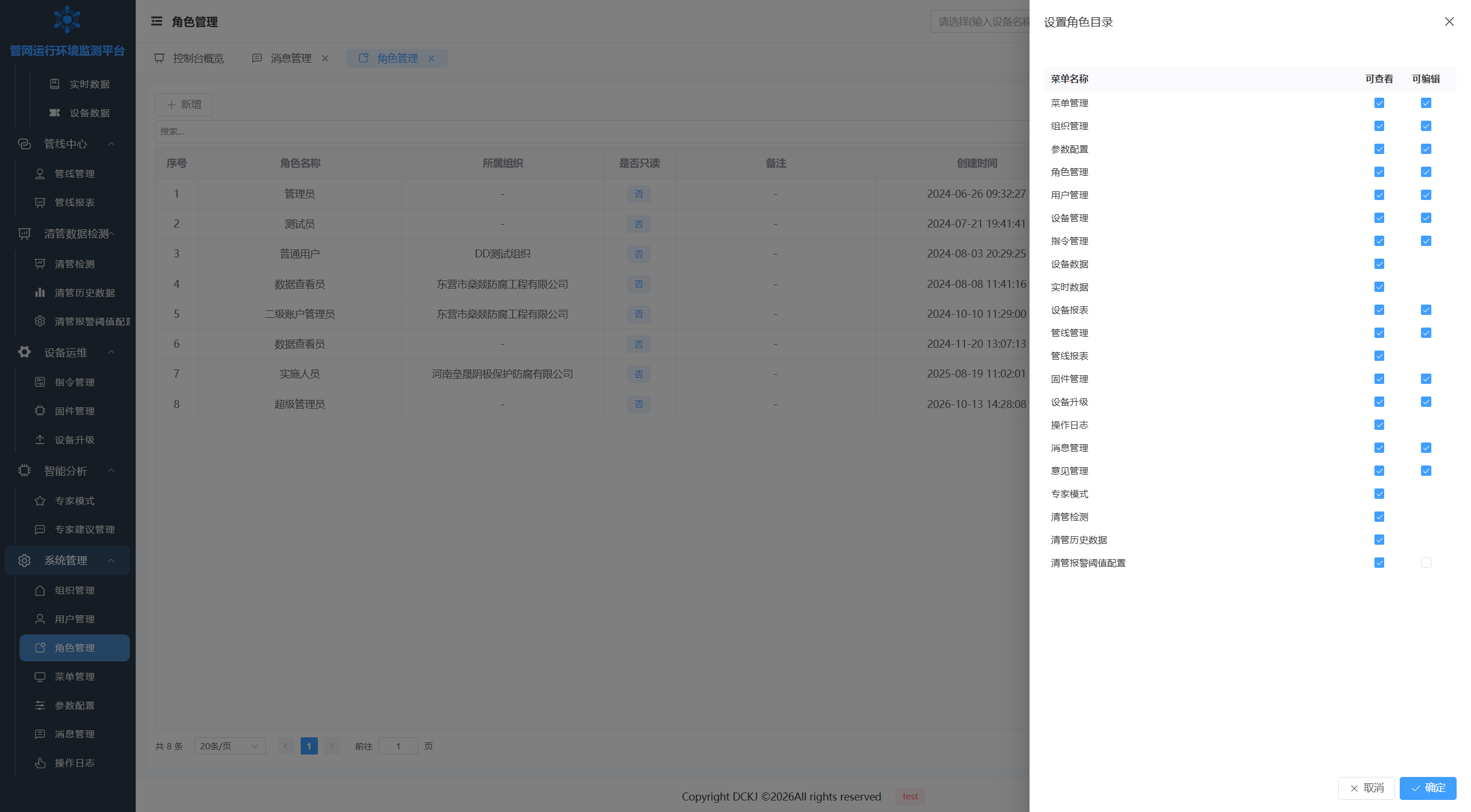Click the 固件管理 chip icon
This screenshot has width=1471, height=812.
(40, 411)
